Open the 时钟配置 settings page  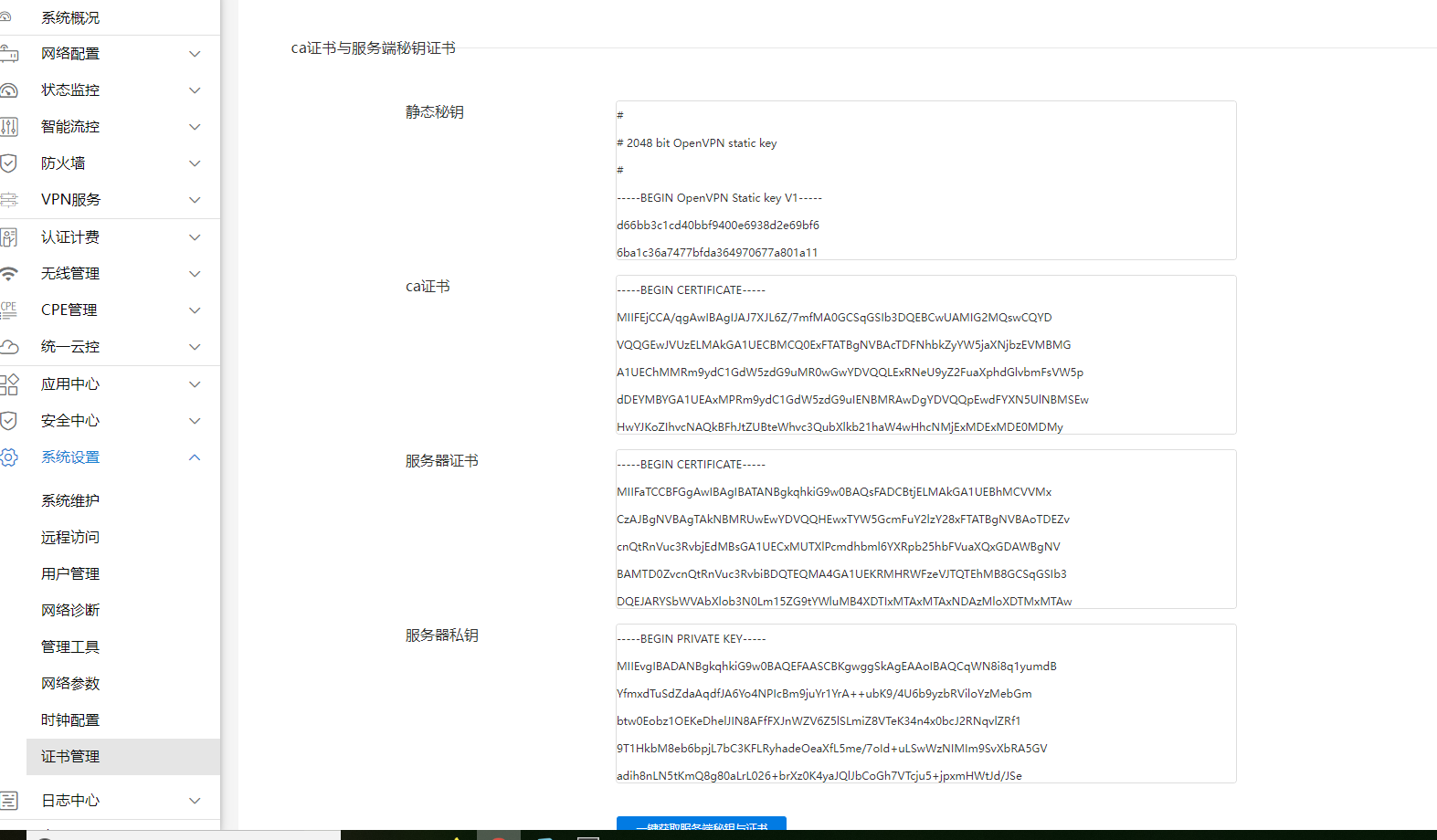[70, 720]
